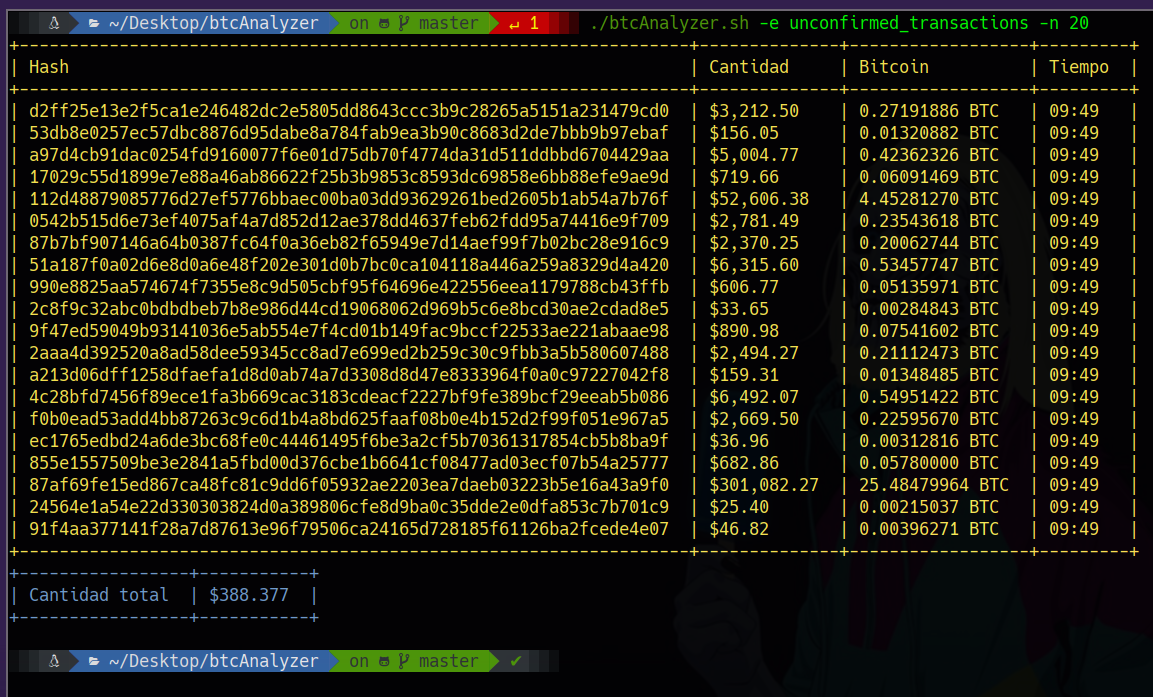1153x697 pixels.
Task: Click the Bitcoin column header
Action: [x=893, y=67]
